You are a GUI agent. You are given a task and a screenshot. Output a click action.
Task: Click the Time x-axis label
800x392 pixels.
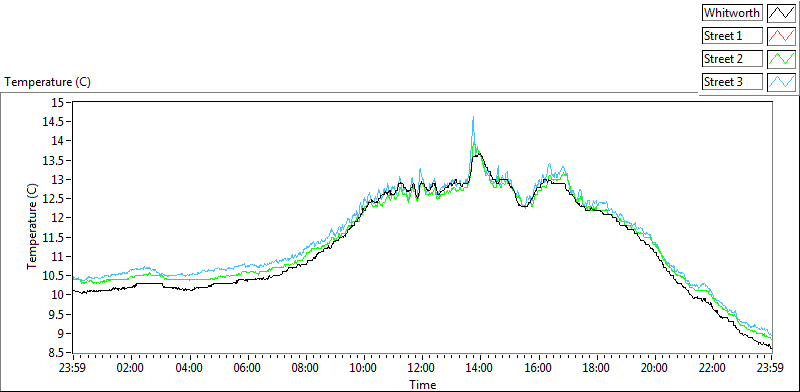[422, 384]
